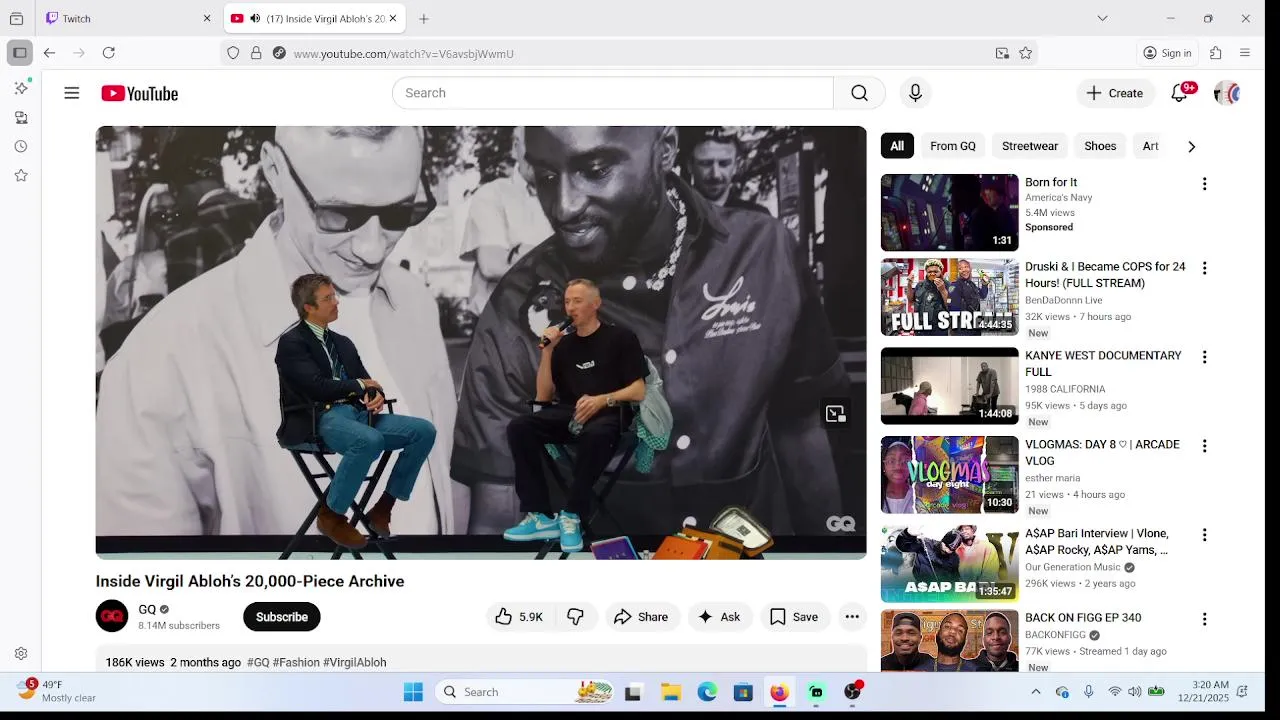
Task: Open options for Born for It video
Action: [1204, 184]
